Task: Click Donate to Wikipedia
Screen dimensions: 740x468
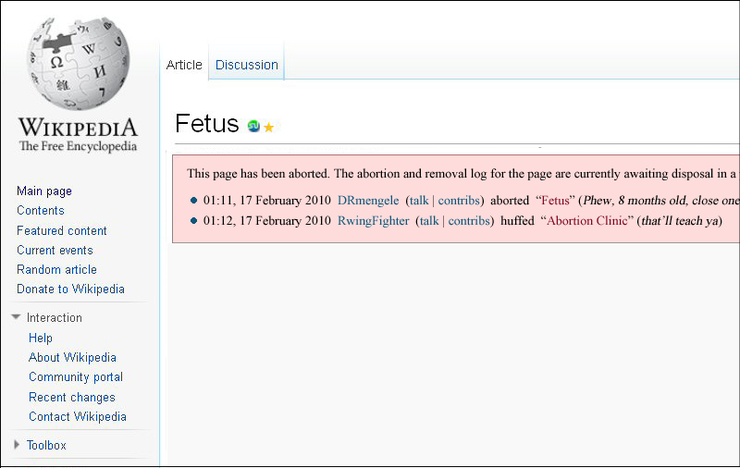Action: point(71,289)
